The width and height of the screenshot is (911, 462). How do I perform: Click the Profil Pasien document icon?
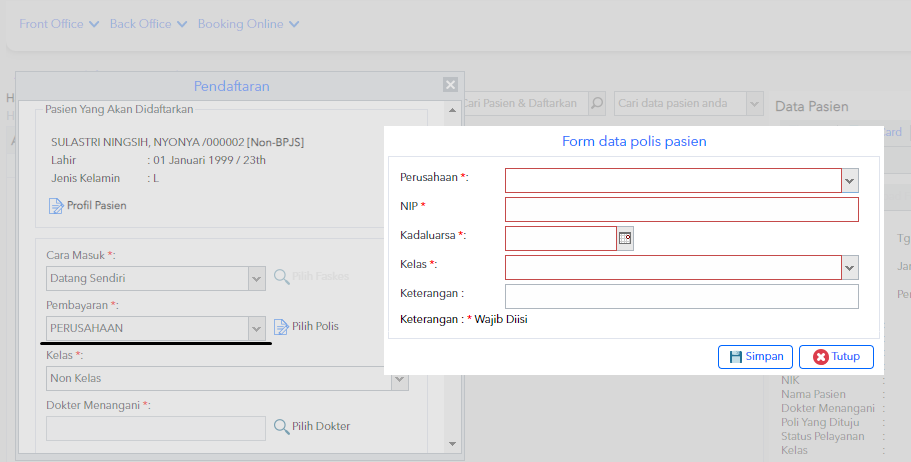point(56,206)
